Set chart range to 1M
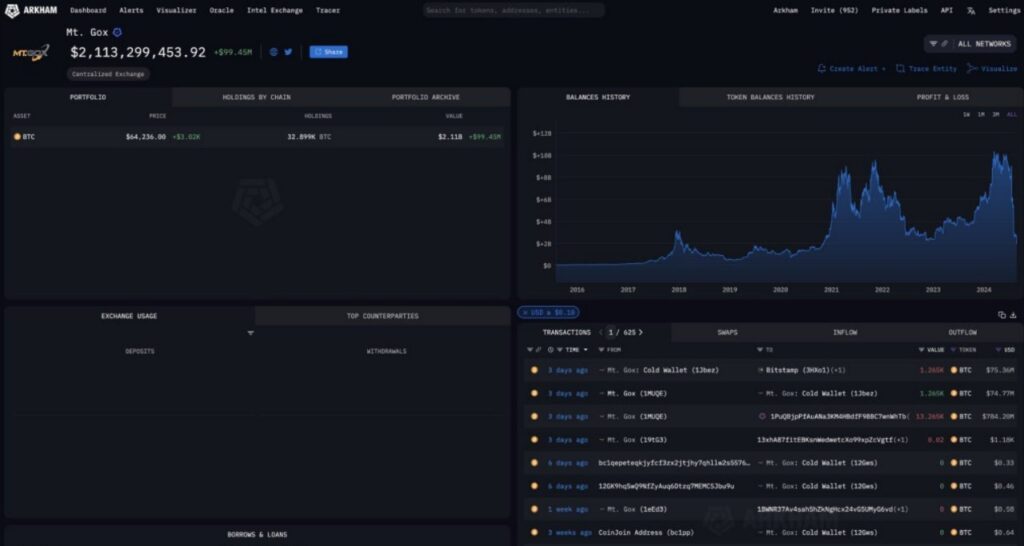 click(981, 115)
